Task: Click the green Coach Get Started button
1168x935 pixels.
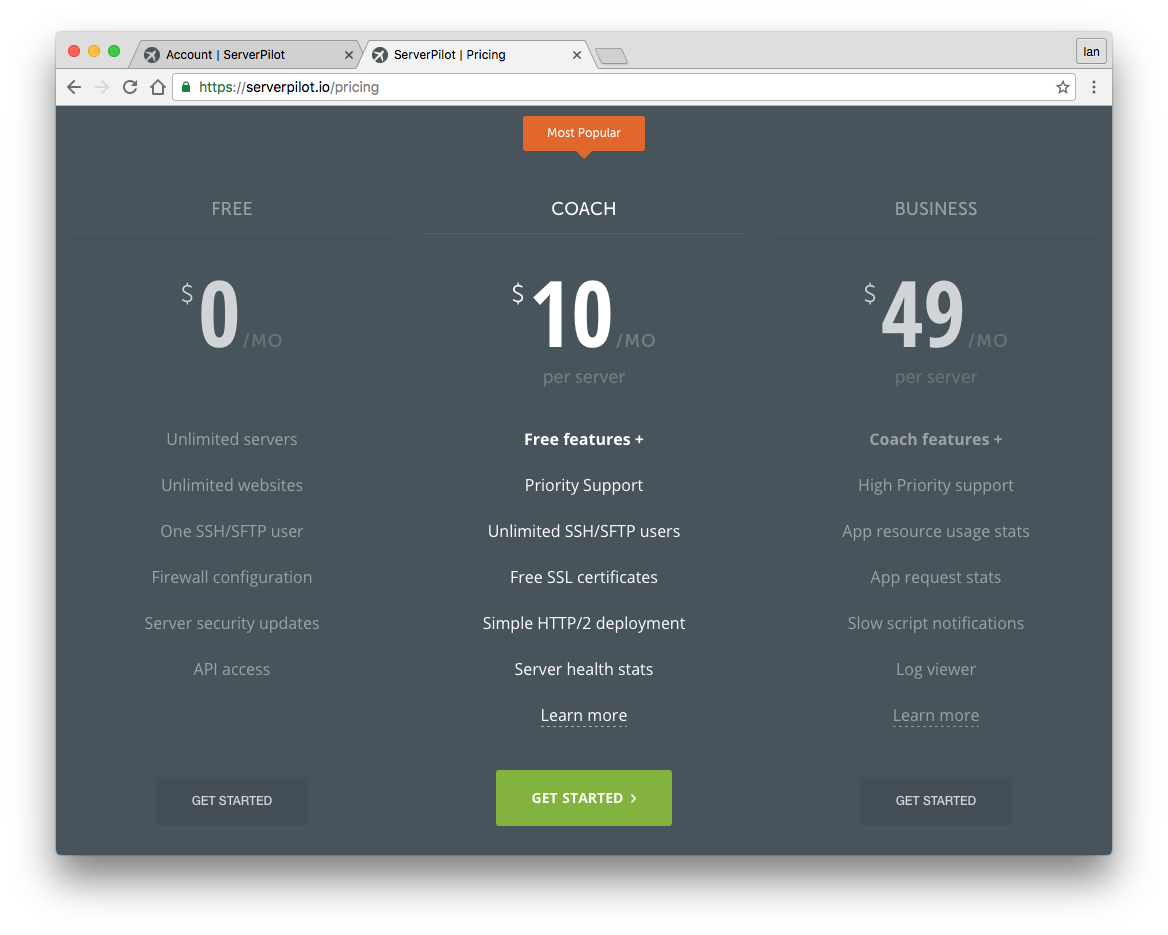Action: 584,798
